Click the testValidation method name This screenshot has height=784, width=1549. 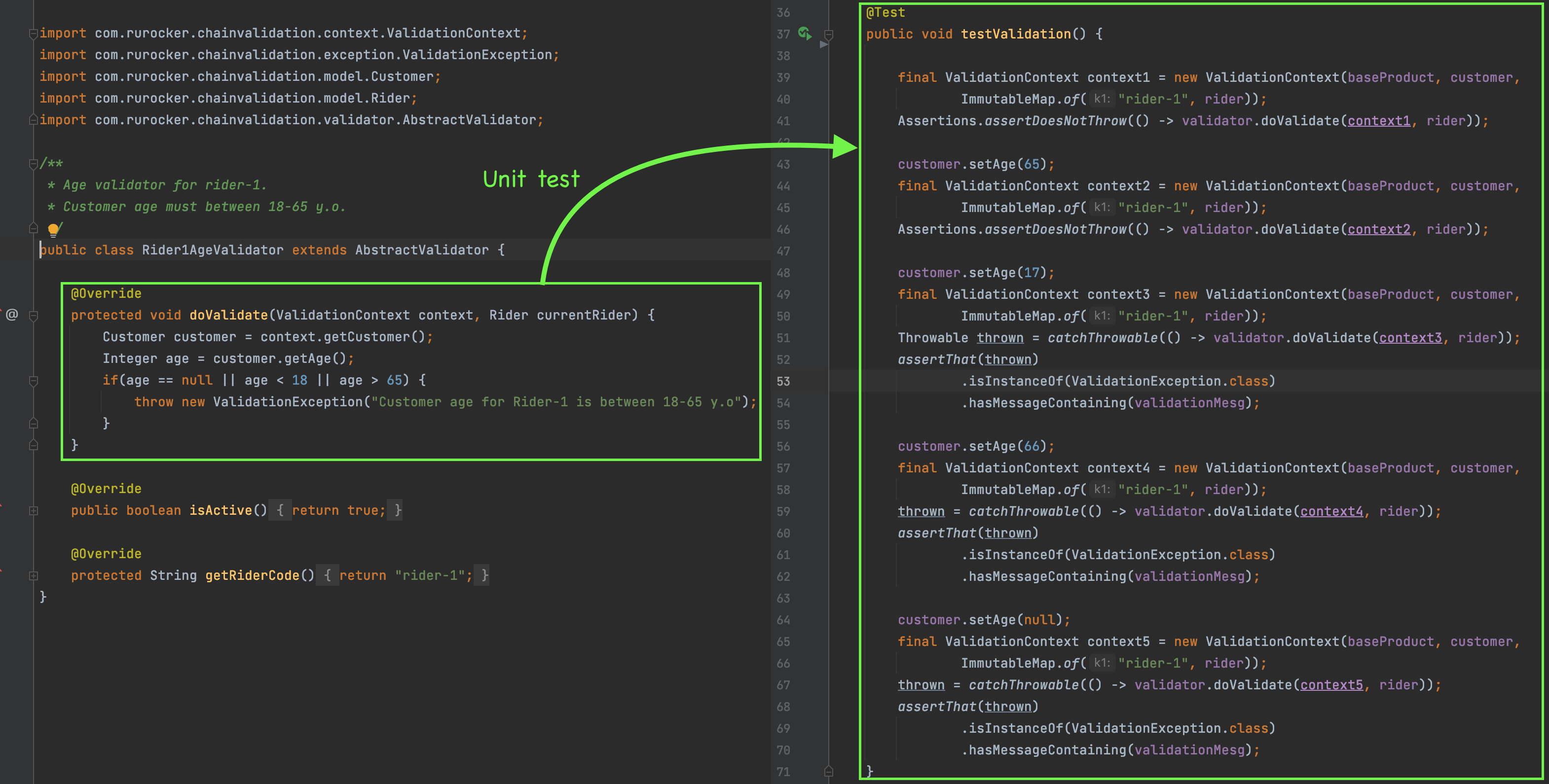pyautogui.click(x=1016, y=35)
